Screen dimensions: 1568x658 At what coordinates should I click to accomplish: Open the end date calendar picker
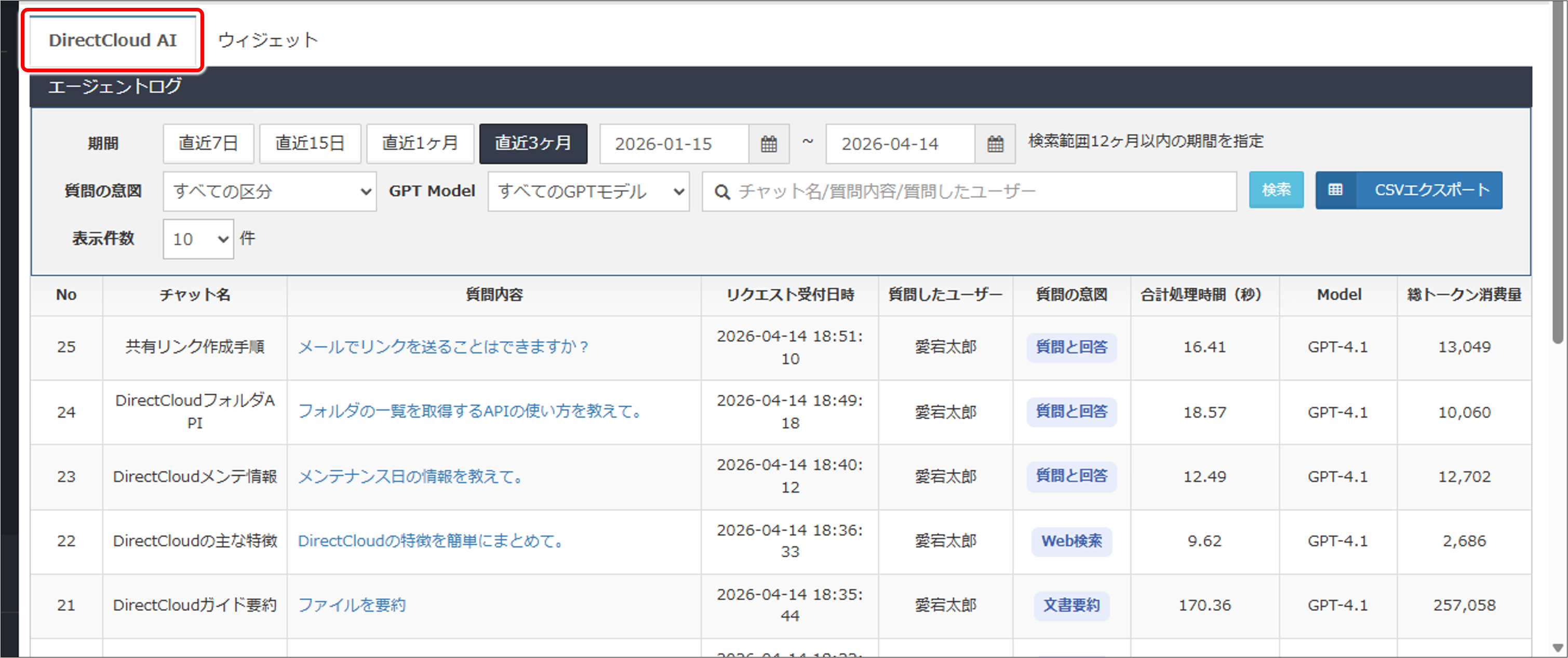coord(995,144)
